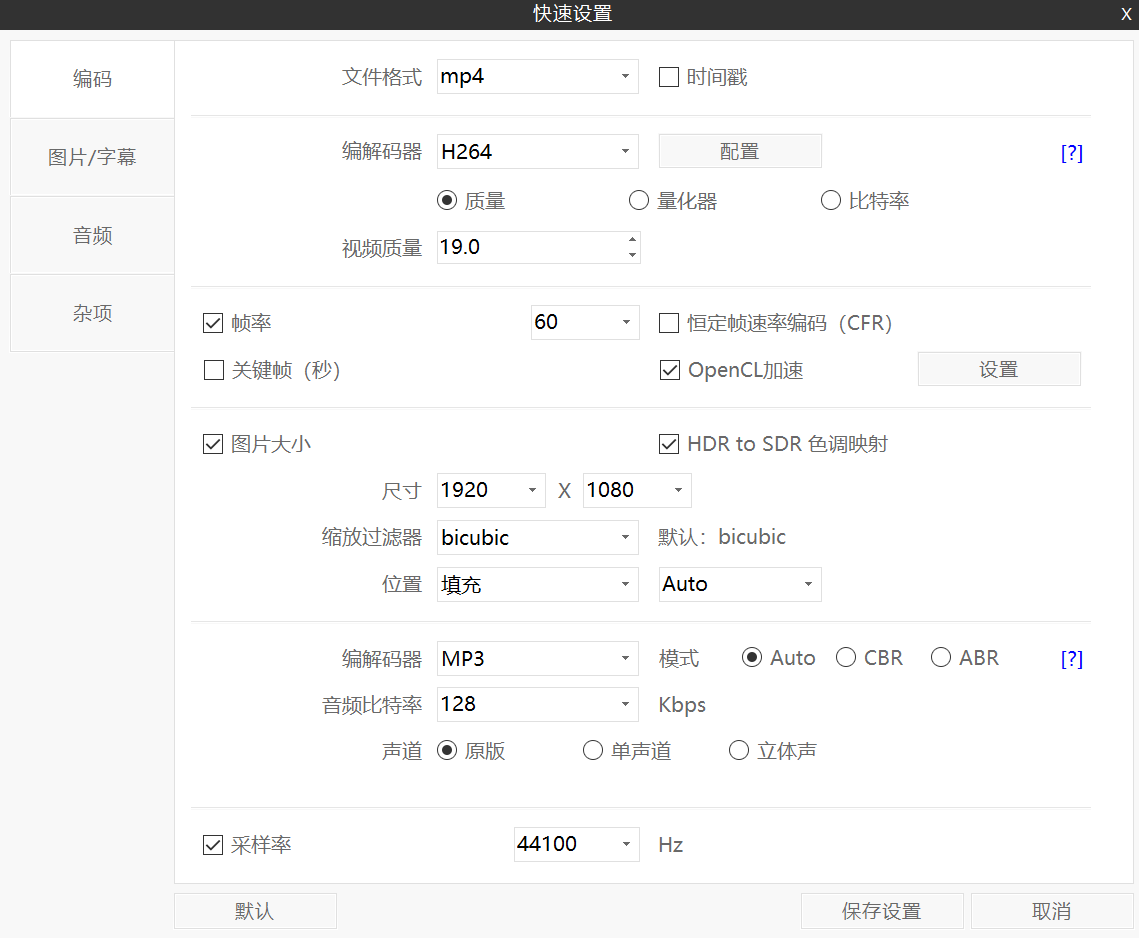Open the 音频 tab
Image resolution: width=1139 pixels, height=938 pixels.
coord(92,235)
